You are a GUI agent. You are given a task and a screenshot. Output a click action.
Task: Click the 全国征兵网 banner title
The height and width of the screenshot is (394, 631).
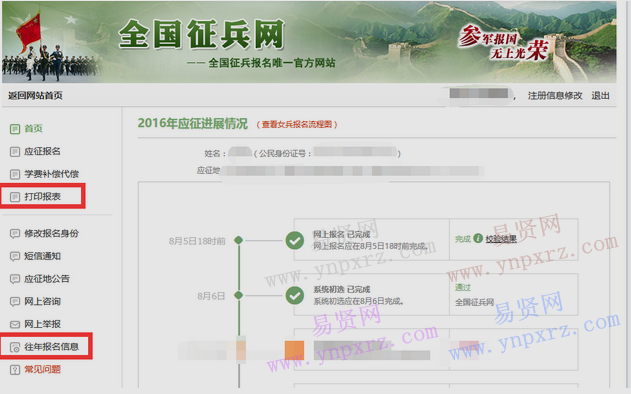point(201,35)
